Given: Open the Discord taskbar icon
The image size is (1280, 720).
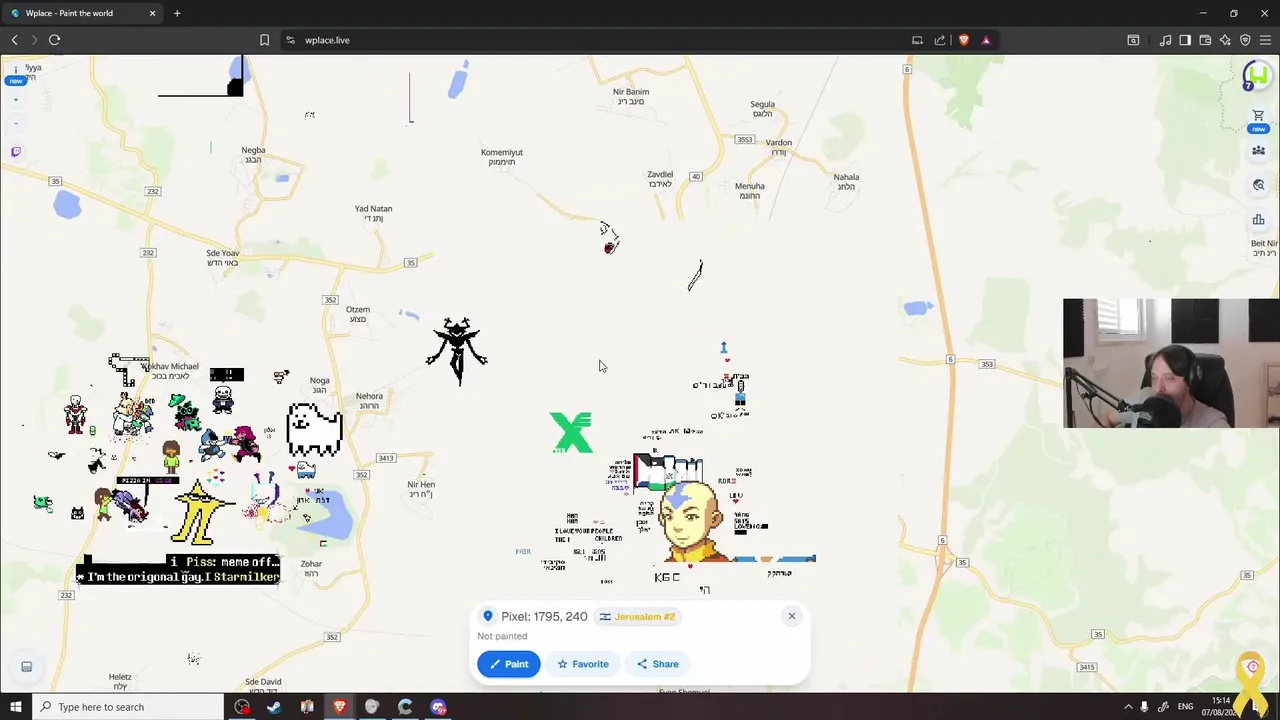Looking at the screenshot, I should 438,707.
